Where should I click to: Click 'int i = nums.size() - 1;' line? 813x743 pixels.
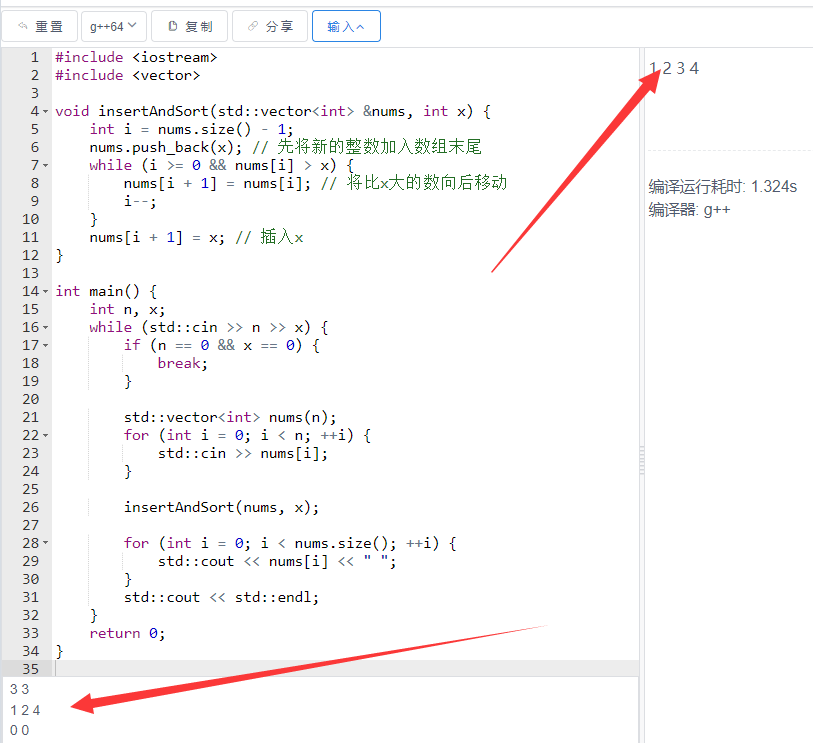point(191,129)
